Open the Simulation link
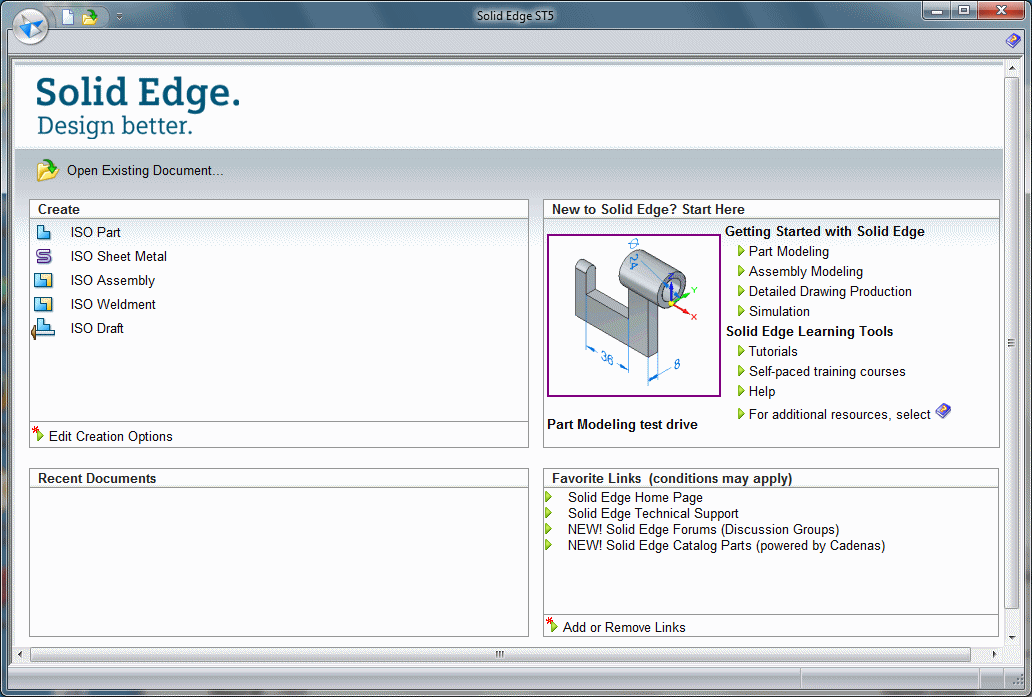1032x697 pixels. tap(779, 311)
